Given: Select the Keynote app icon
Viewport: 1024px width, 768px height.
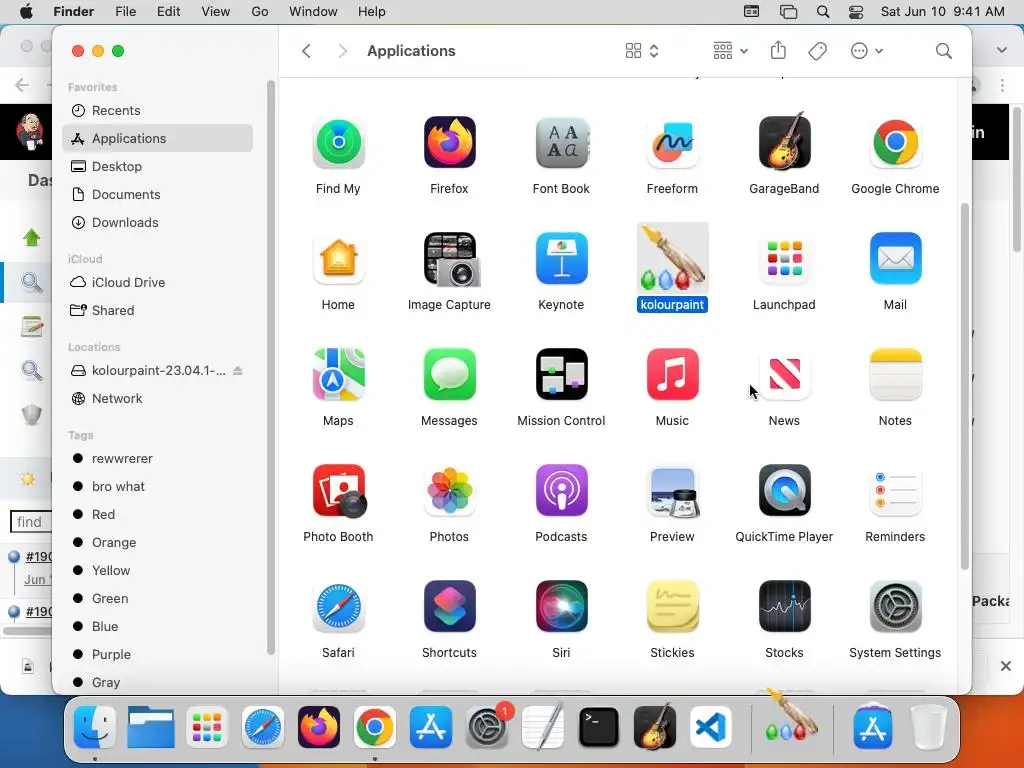Looking at the screenshot, I should tap(561, 259).
